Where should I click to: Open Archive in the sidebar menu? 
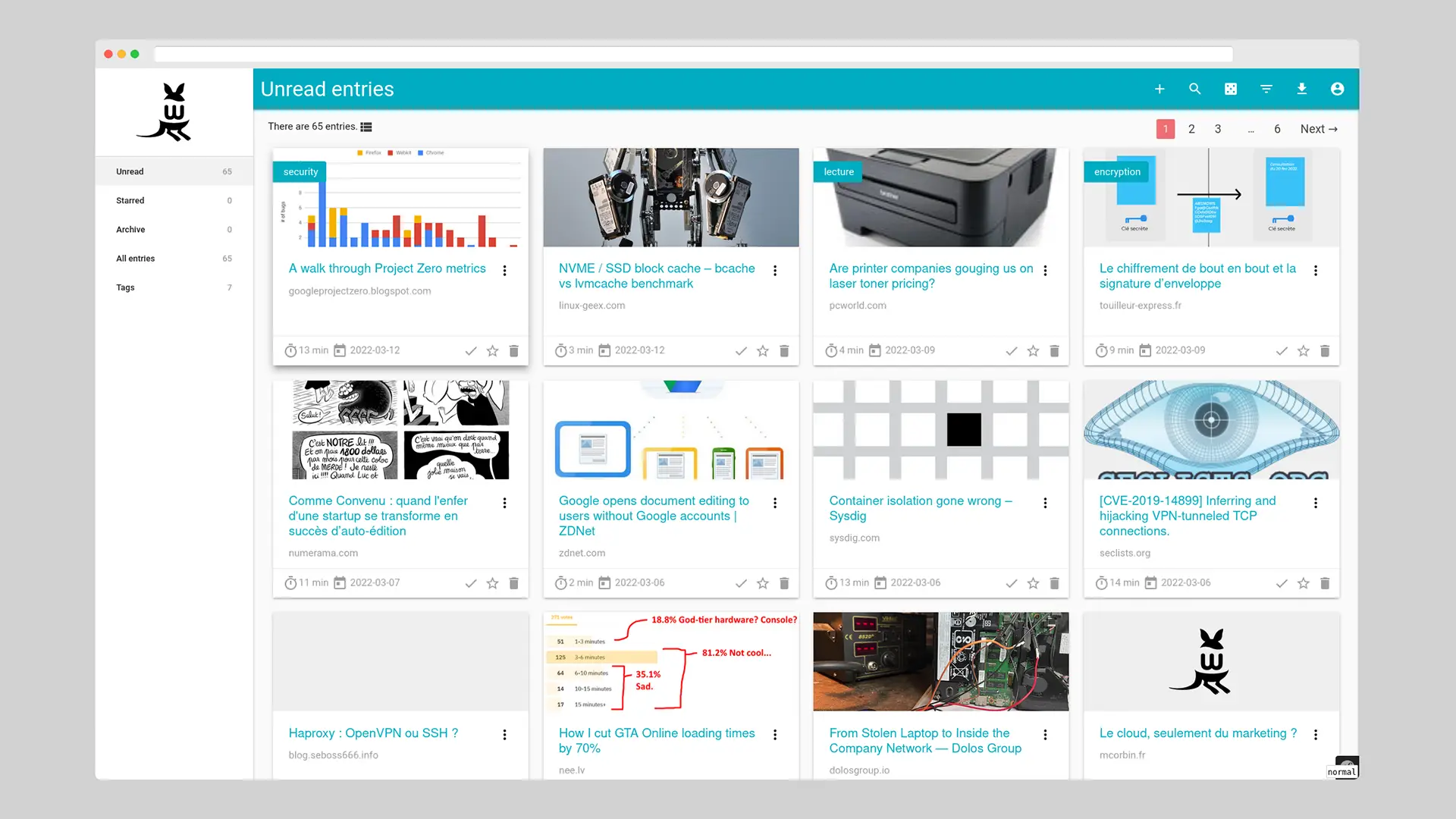pos(174,229)
